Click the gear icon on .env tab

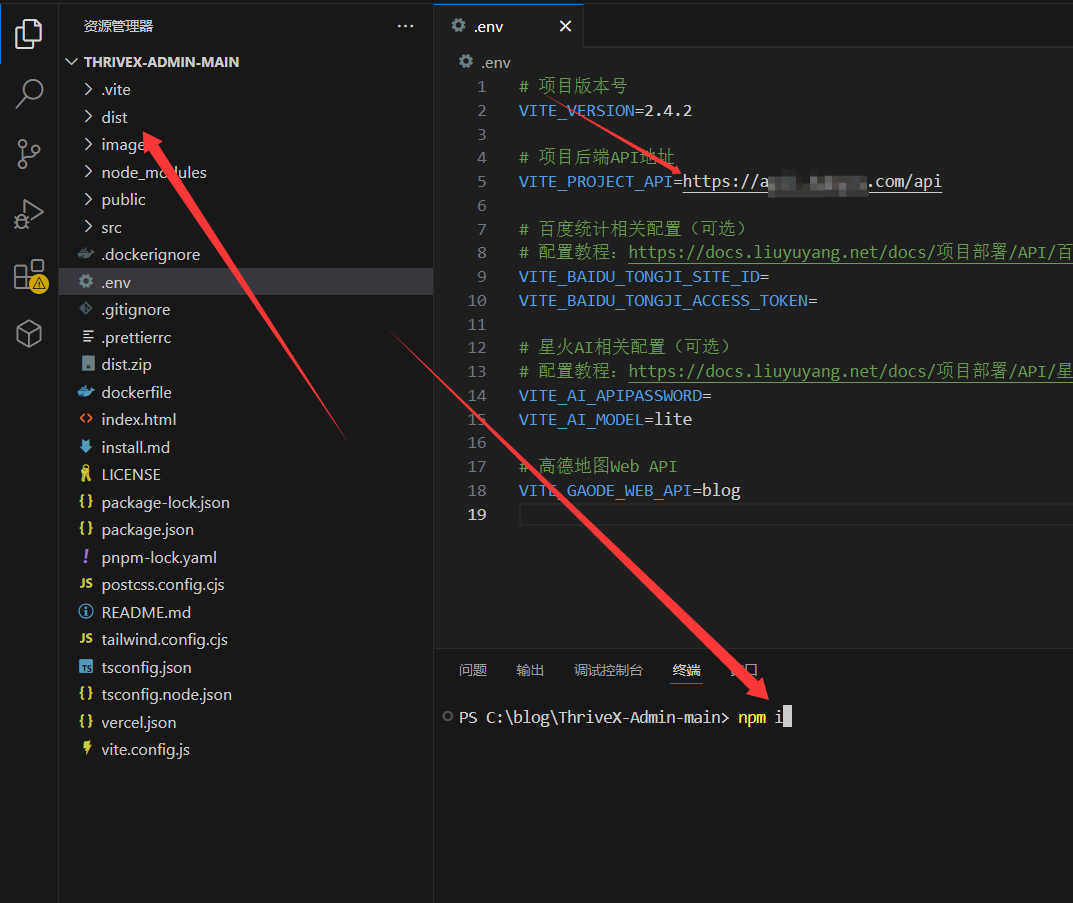pos(458,25)
